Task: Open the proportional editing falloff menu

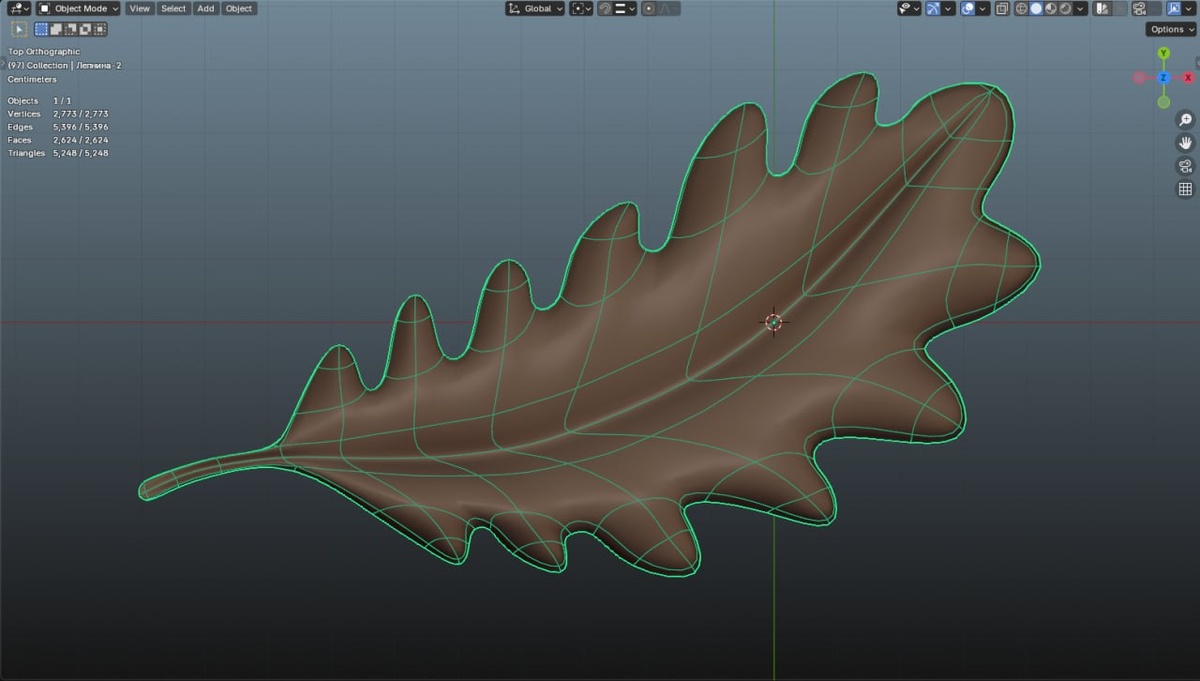Action: [667, 8]
